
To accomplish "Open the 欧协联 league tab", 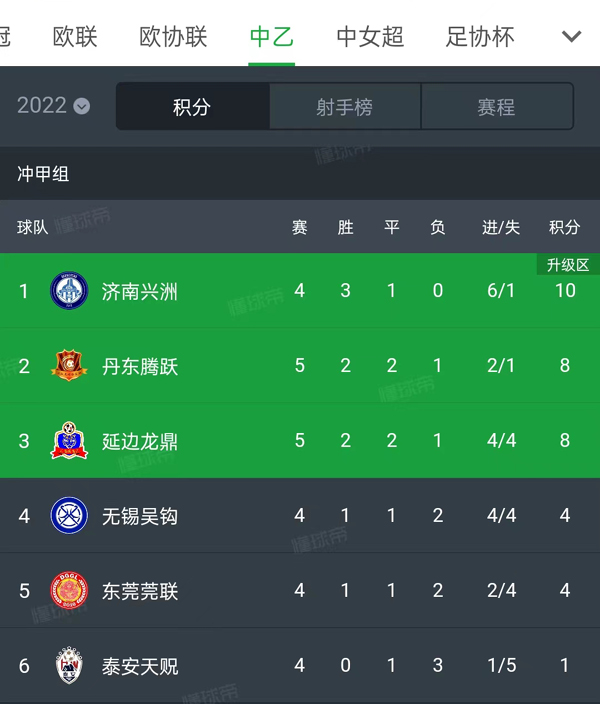I will pyautogui.click(x=173, y=37).
